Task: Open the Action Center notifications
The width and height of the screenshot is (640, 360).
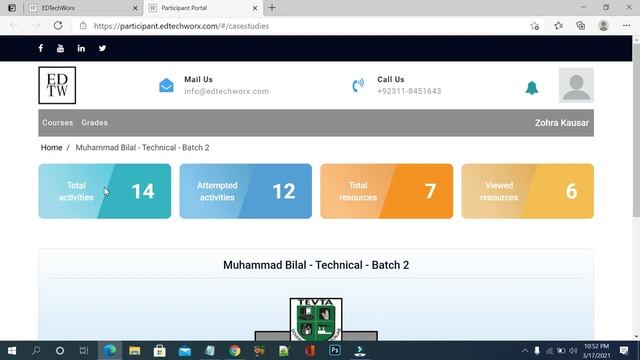Action: click(x=624, y=351)
